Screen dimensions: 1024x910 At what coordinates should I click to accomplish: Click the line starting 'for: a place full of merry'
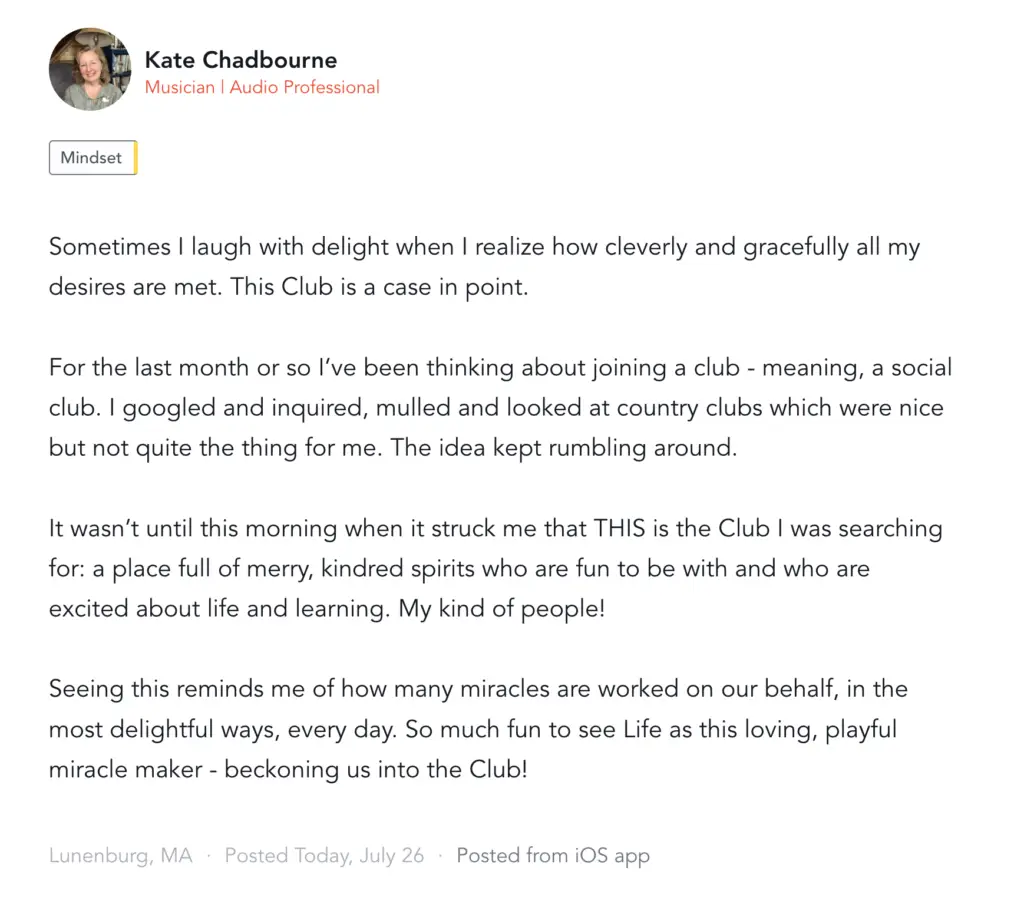tap(459, 569)
